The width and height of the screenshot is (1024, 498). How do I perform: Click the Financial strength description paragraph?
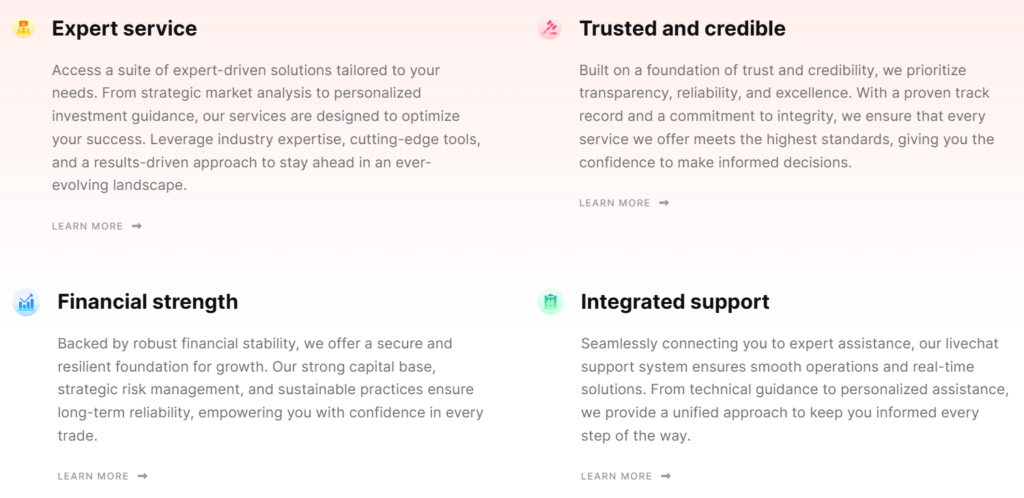click(270, 389)
